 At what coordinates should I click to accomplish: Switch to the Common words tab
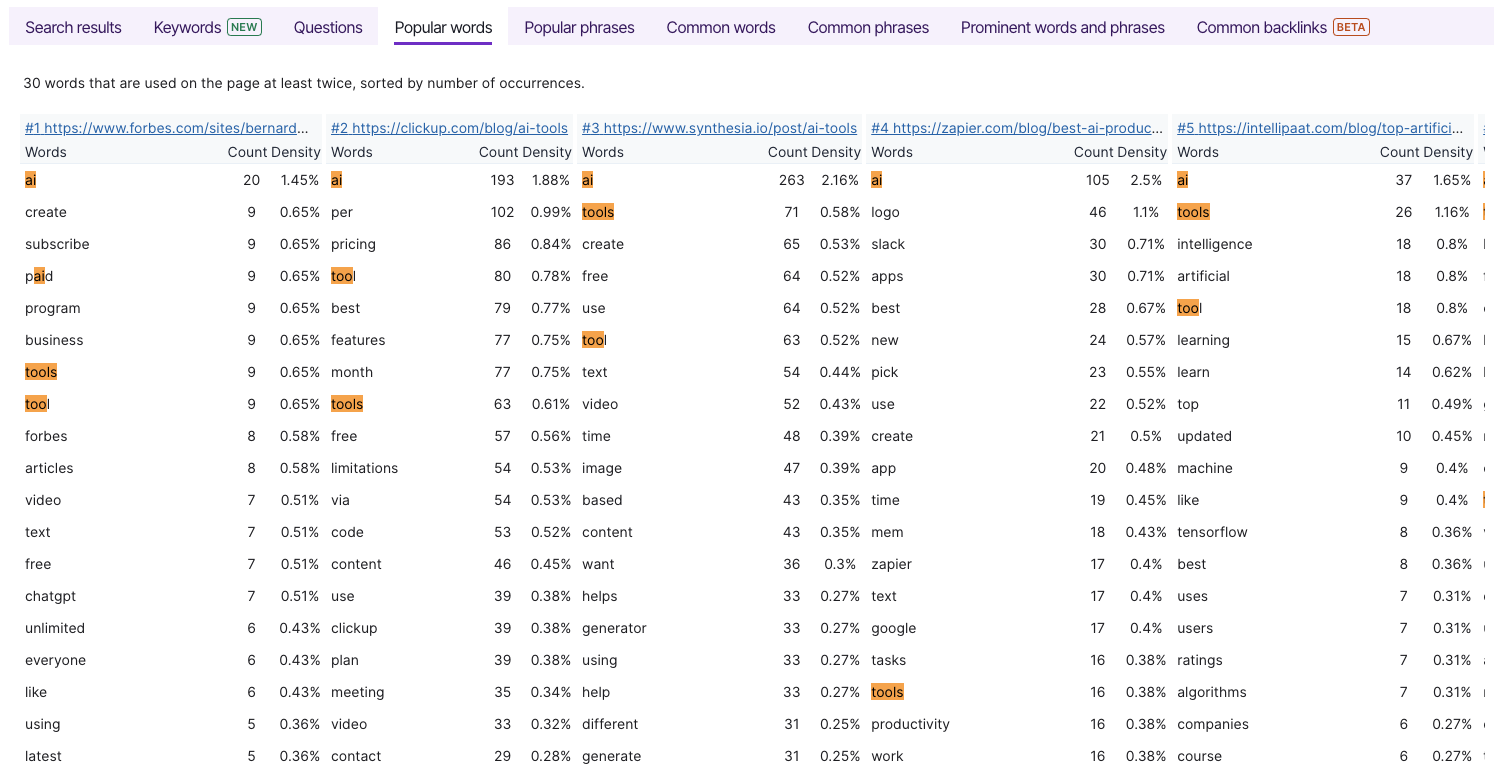pos(720,27)
